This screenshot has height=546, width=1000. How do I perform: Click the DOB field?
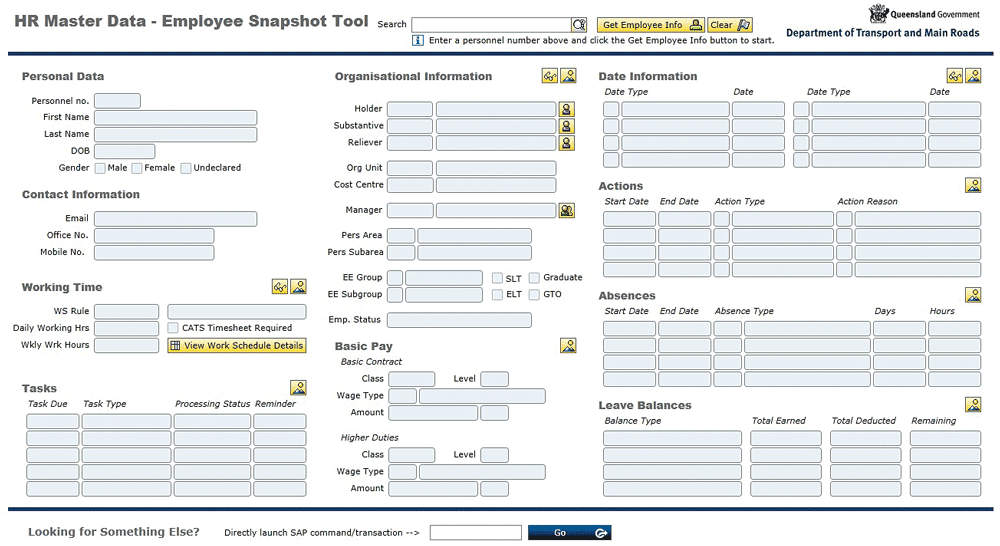124,151
